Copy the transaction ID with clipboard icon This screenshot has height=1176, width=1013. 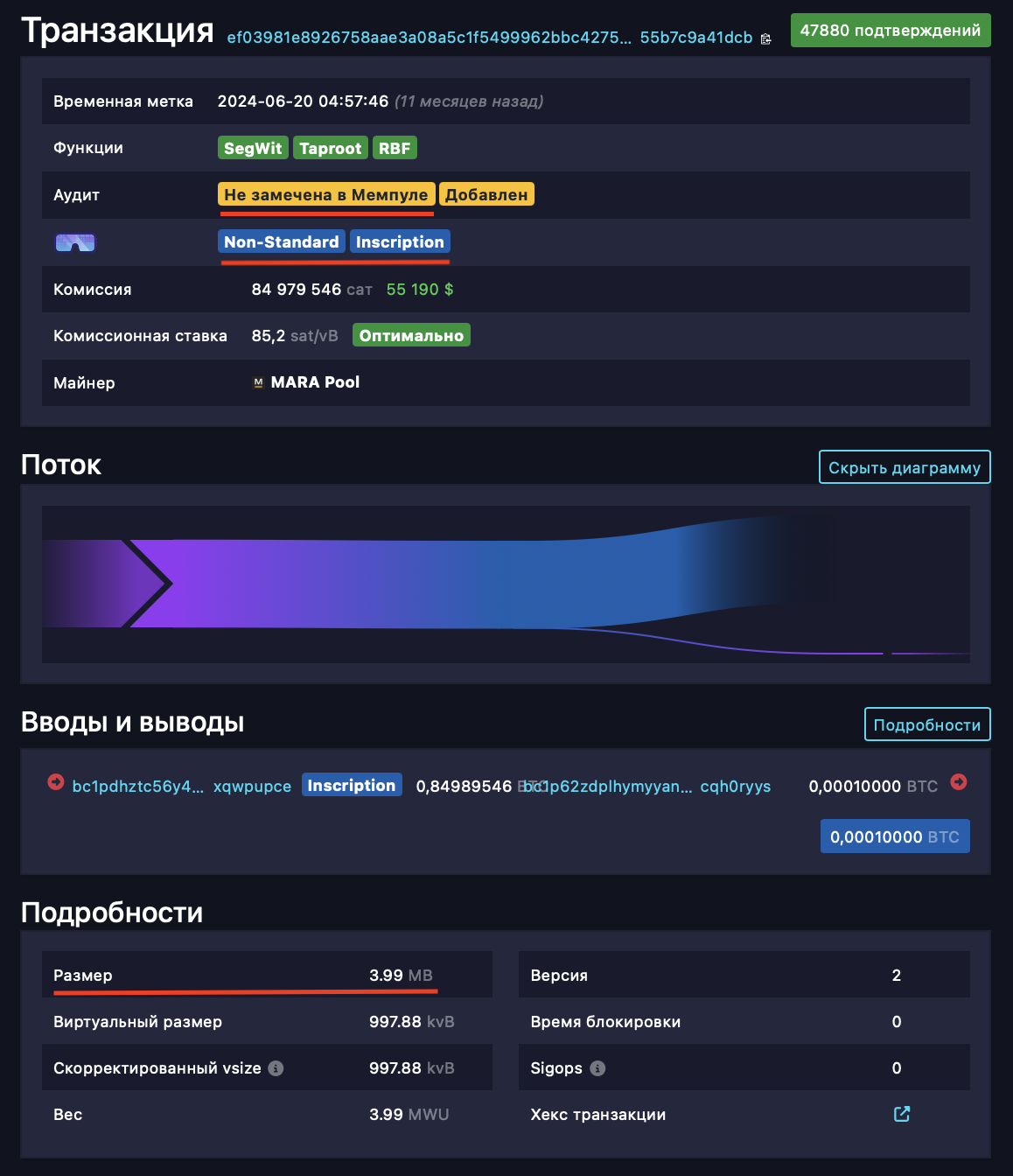coord(766,38)
